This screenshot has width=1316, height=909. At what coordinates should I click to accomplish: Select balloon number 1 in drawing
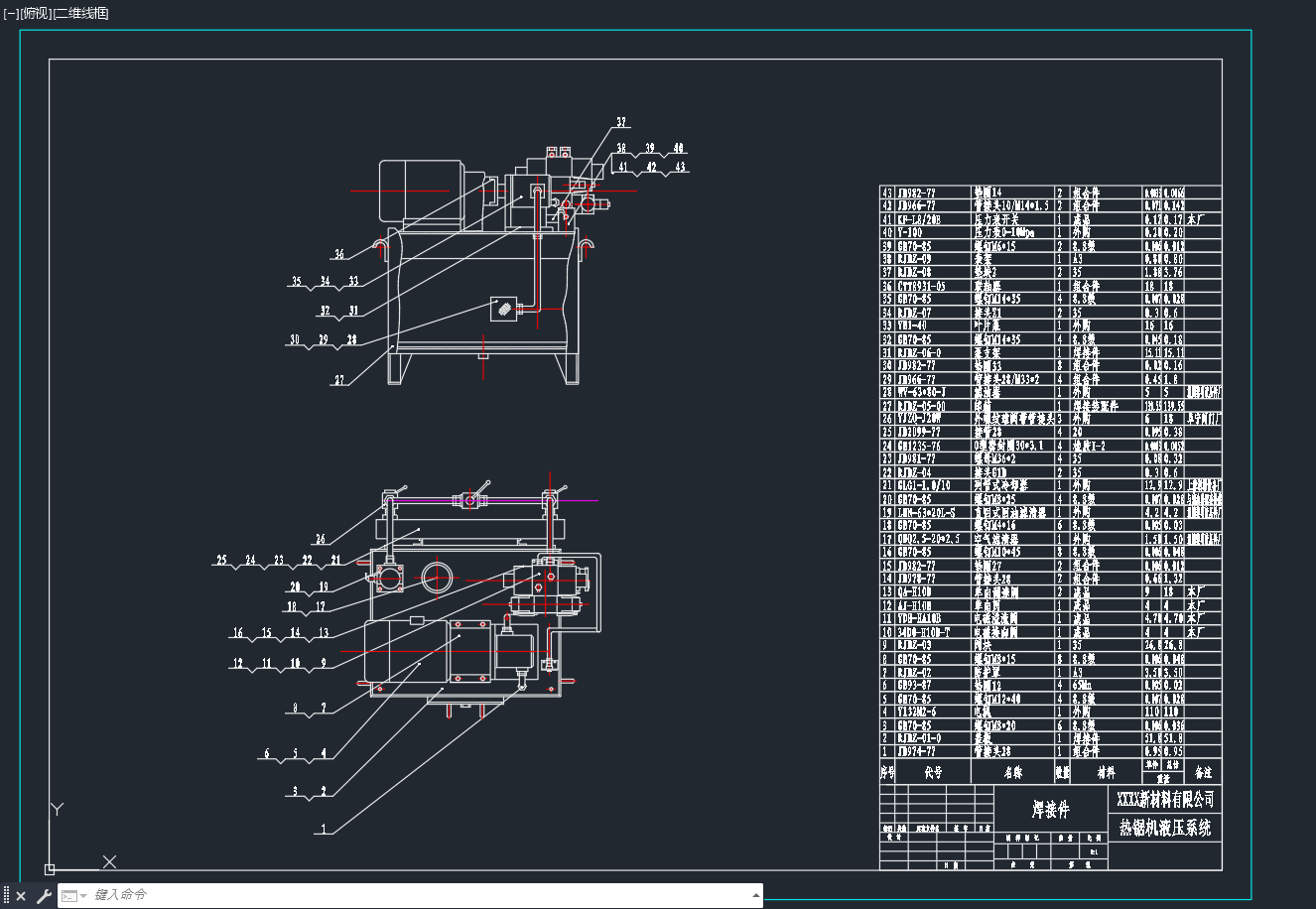323,828
